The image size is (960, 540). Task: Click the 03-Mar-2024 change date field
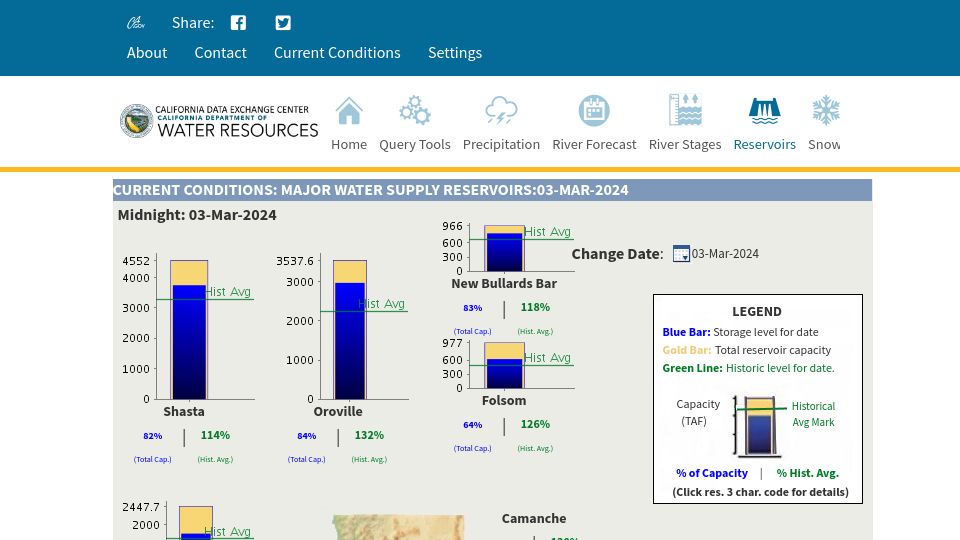pos(725,253)
